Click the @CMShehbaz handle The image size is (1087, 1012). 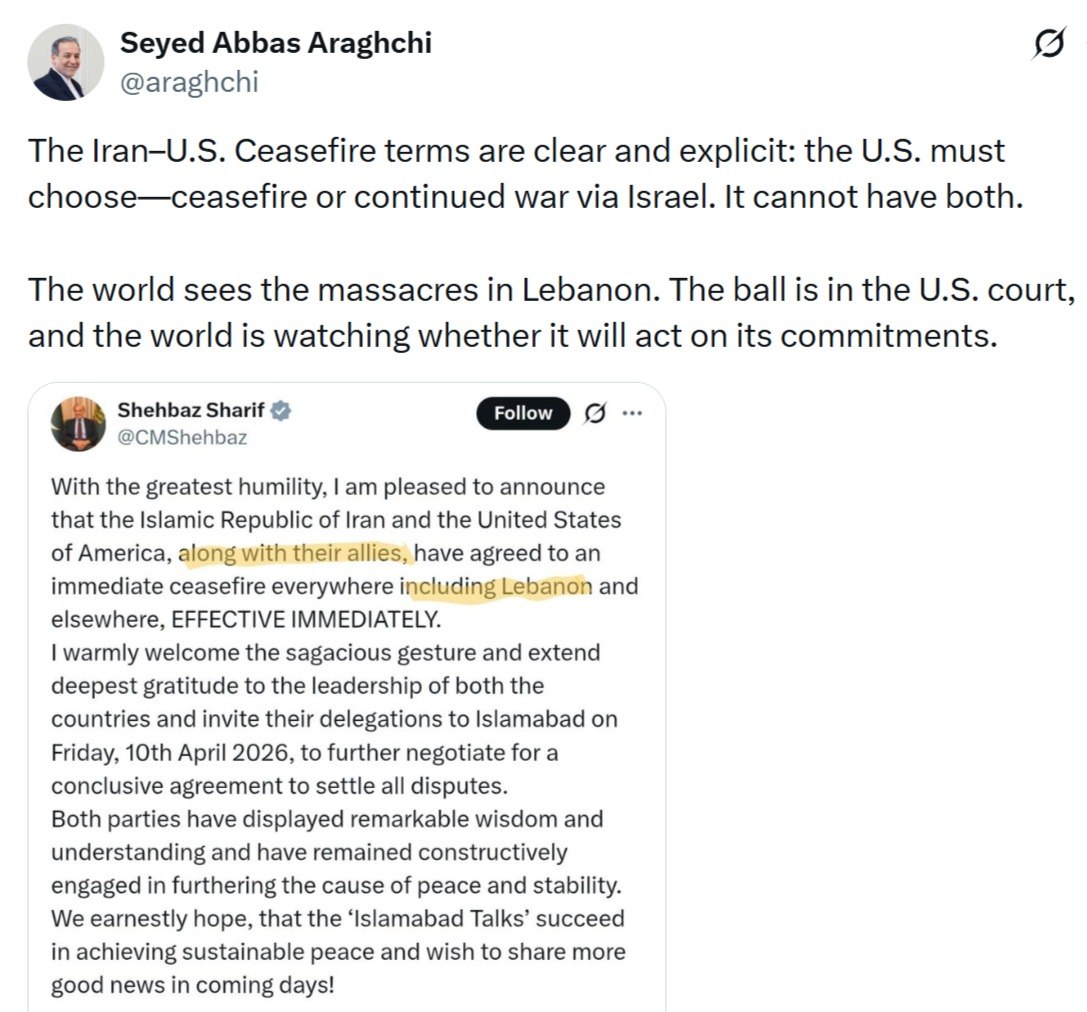(x=182, y=437)
